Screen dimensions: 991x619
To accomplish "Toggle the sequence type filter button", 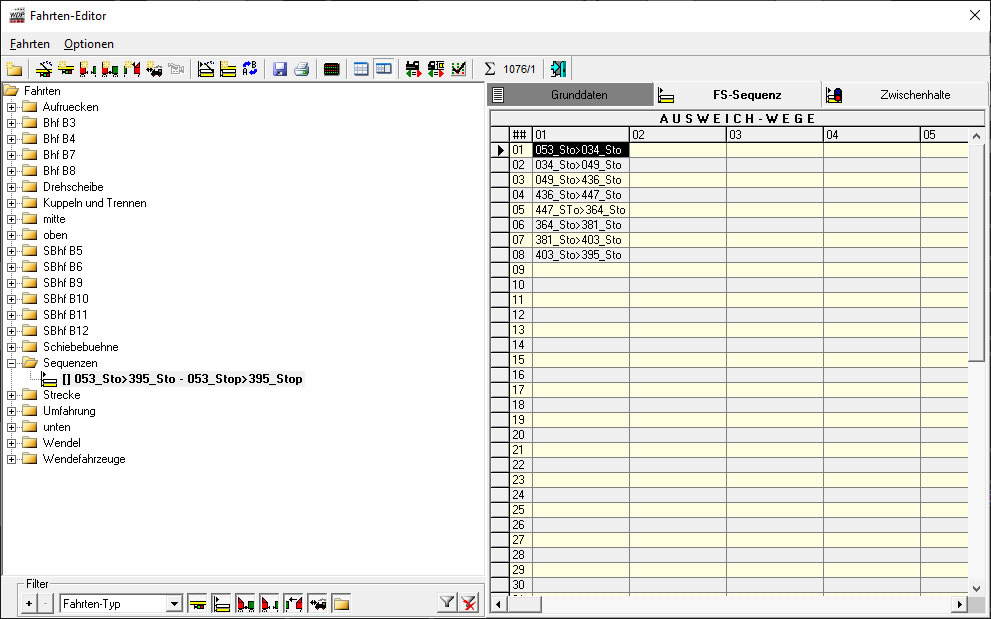I will (222, 603).
